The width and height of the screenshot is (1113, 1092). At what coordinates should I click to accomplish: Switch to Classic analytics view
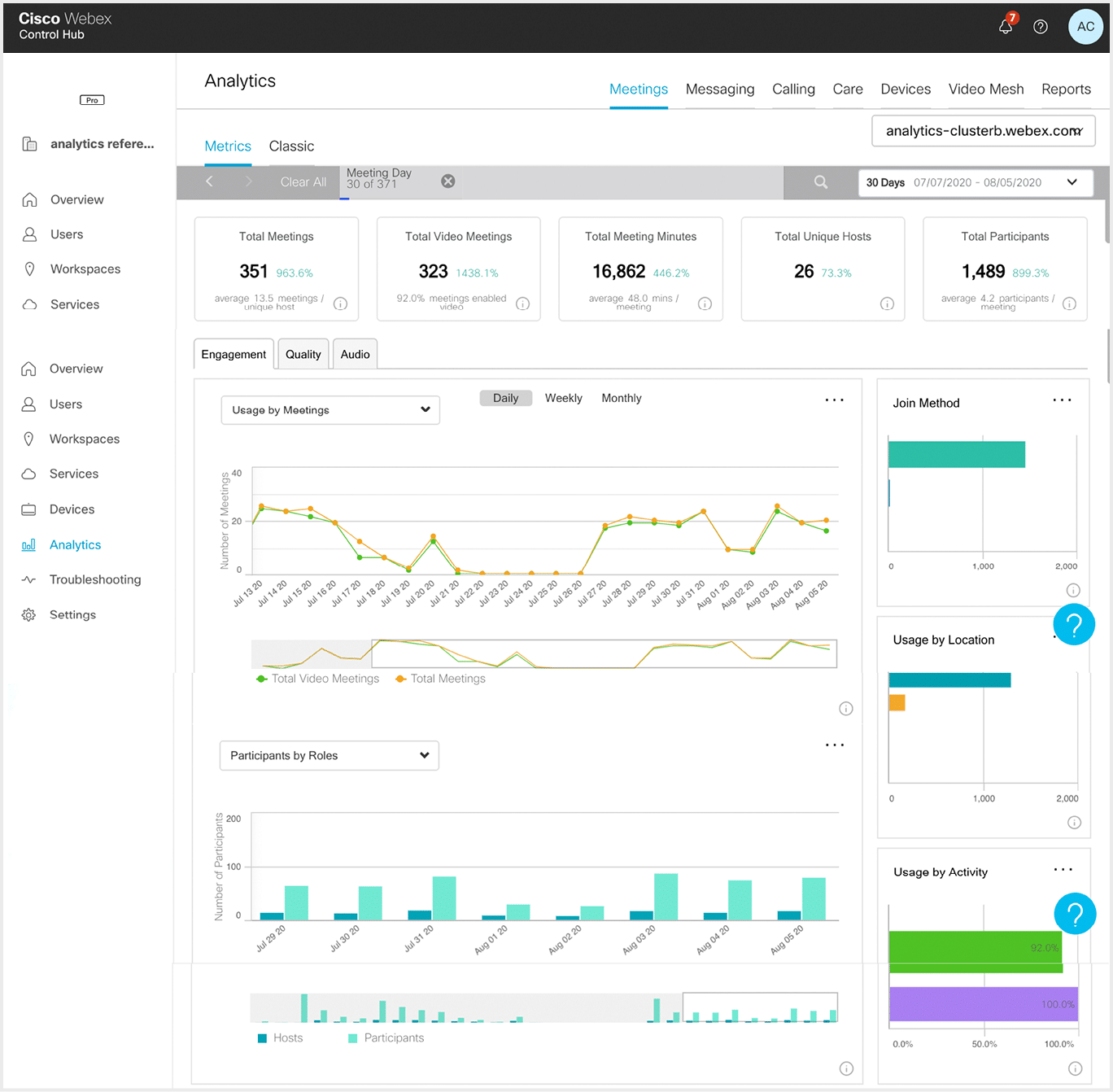(x=291, y=146)
